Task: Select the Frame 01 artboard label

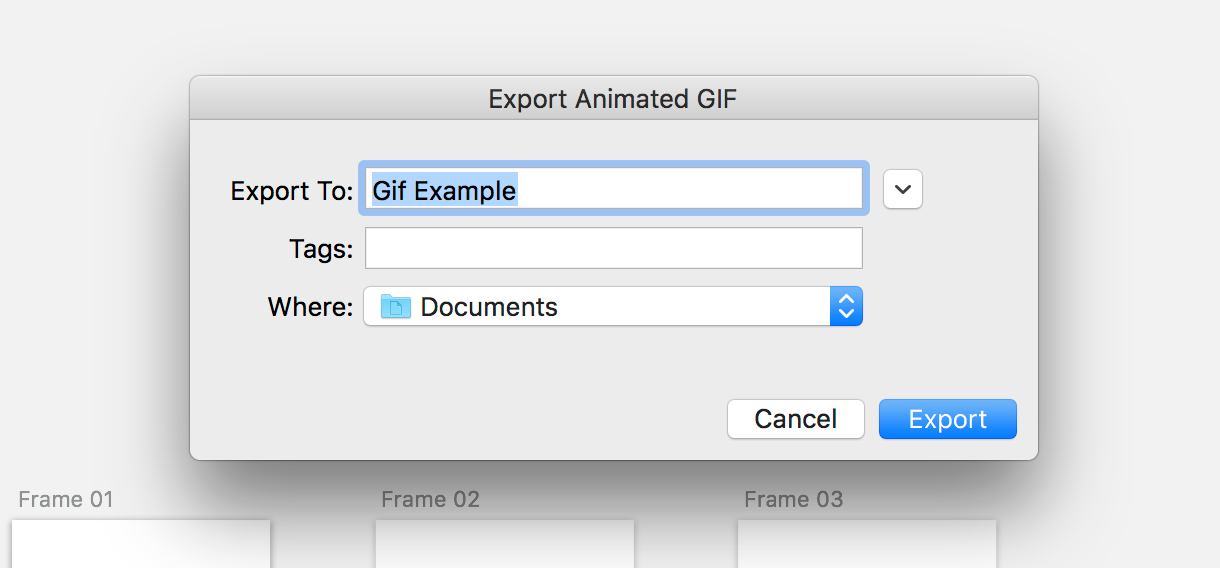Action: point(66,499)
